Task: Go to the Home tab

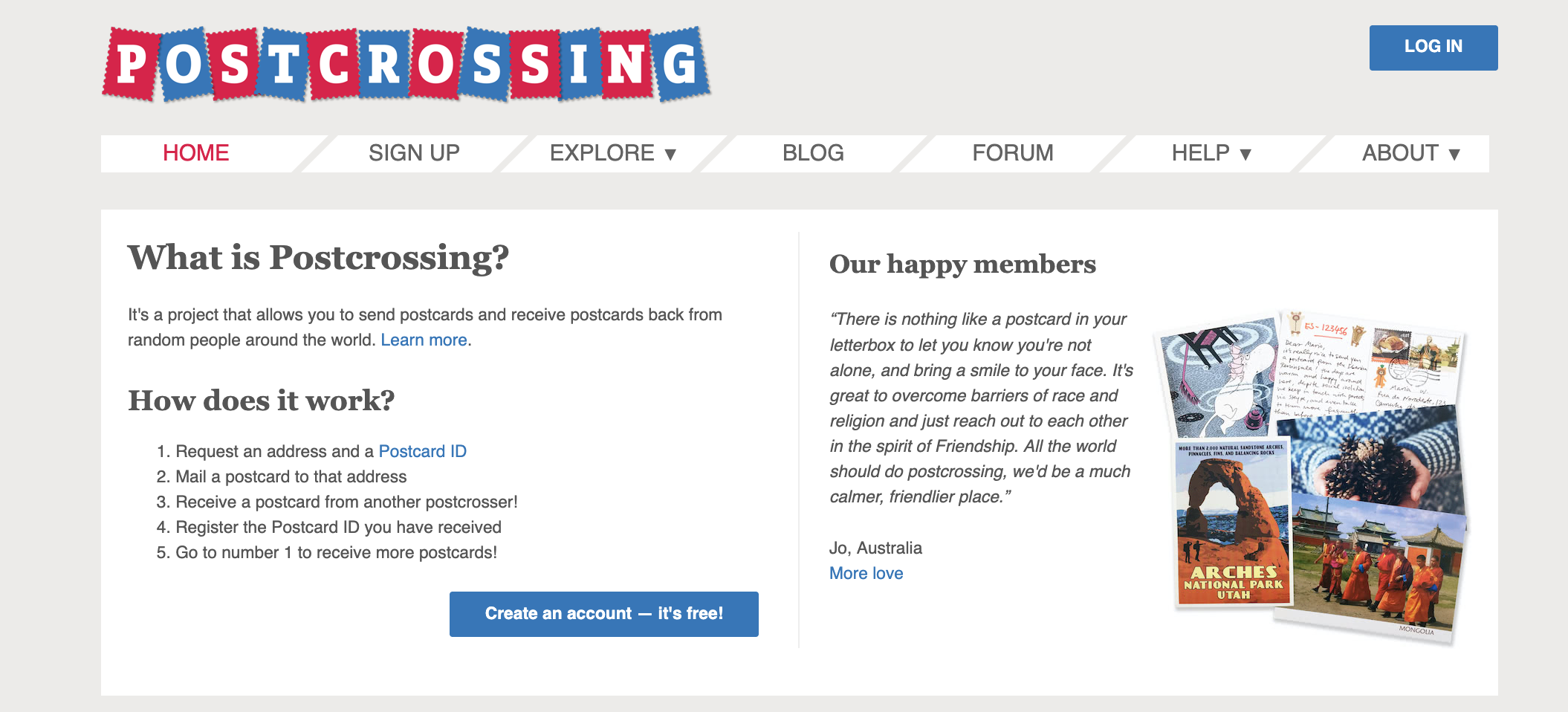Action: click(x=196, y=153)
